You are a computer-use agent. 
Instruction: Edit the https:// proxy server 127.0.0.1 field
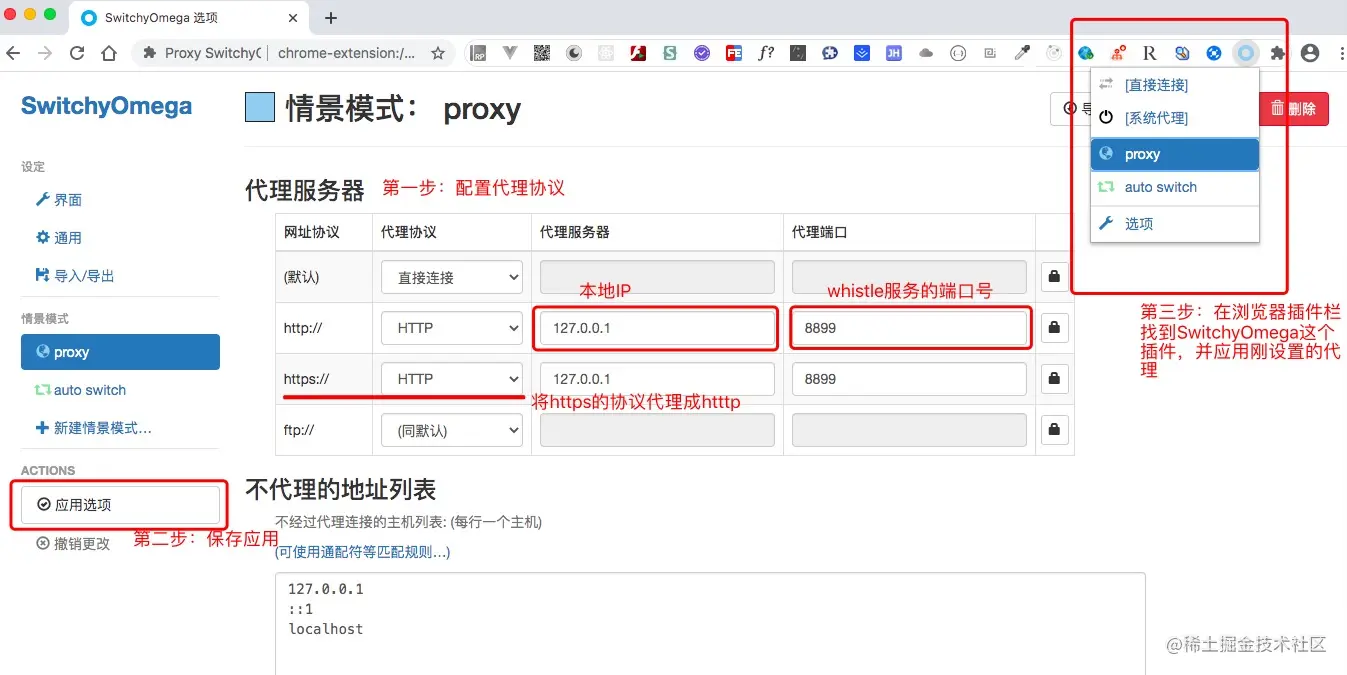click(x=657, y=379)
